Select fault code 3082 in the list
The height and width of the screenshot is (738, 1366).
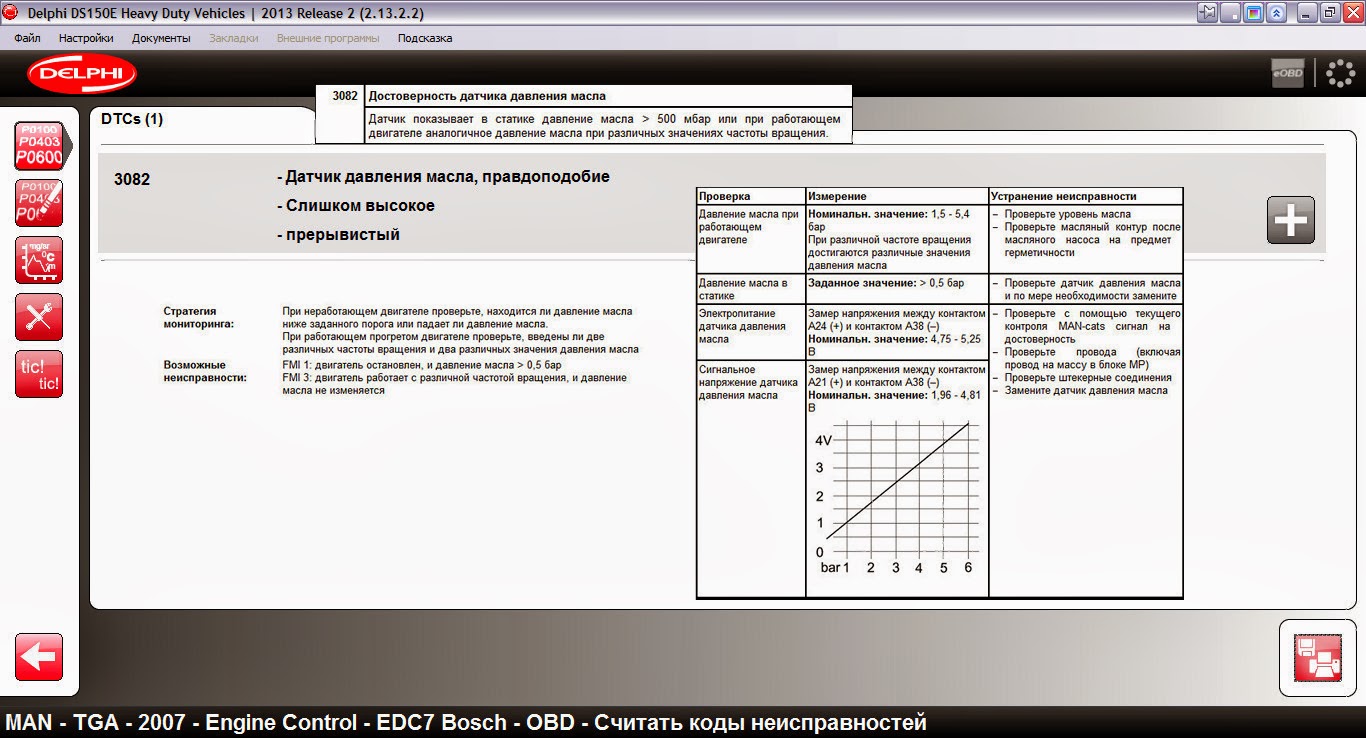click(x=132, y=180)
